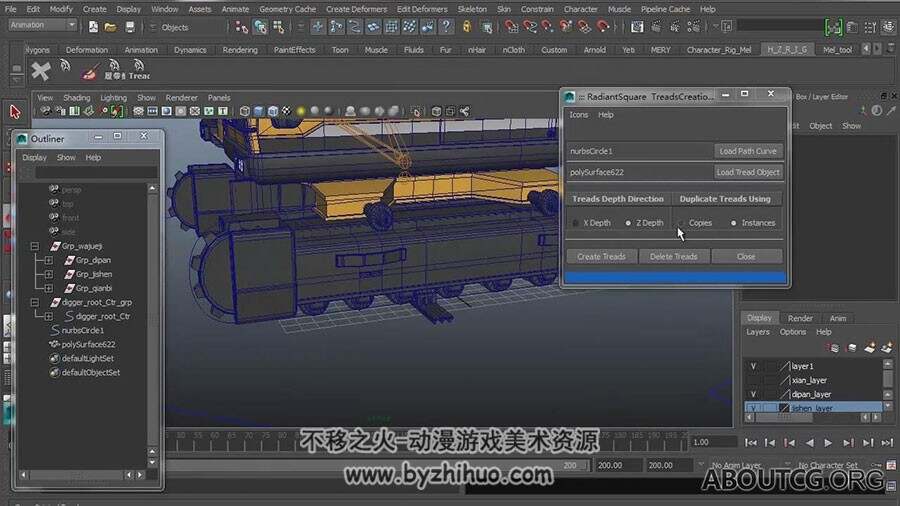Screen dimensions: 900x506
Task: Save the scene with the disk icon
Action: [x=130, y=26]
